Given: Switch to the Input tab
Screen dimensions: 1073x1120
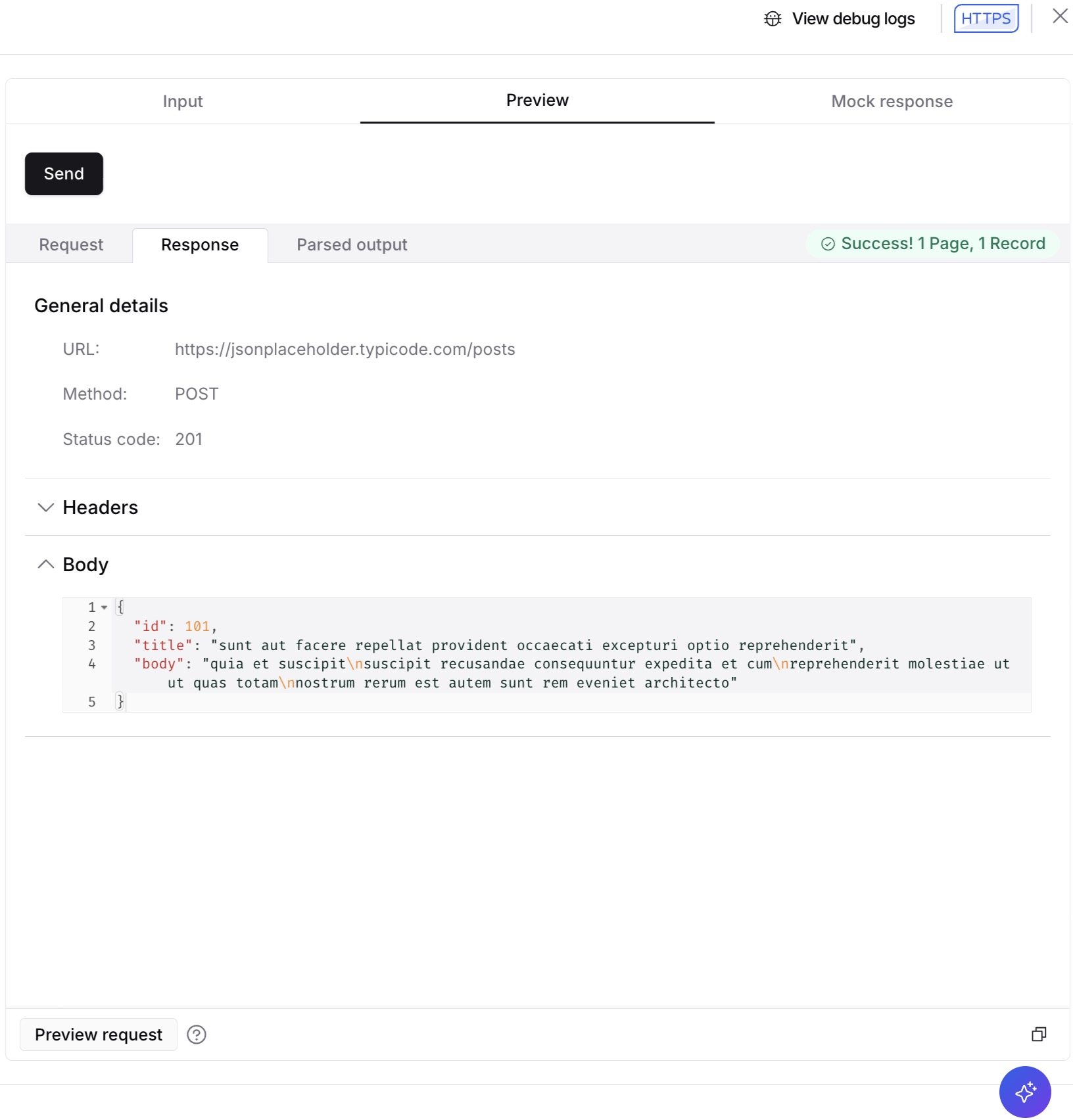Looking at the screenshot, I should pos(183,101).
